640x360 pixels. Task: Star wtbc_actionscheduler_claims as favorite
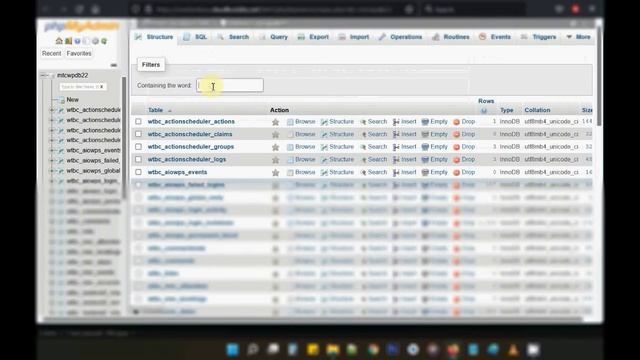point(276,135)
